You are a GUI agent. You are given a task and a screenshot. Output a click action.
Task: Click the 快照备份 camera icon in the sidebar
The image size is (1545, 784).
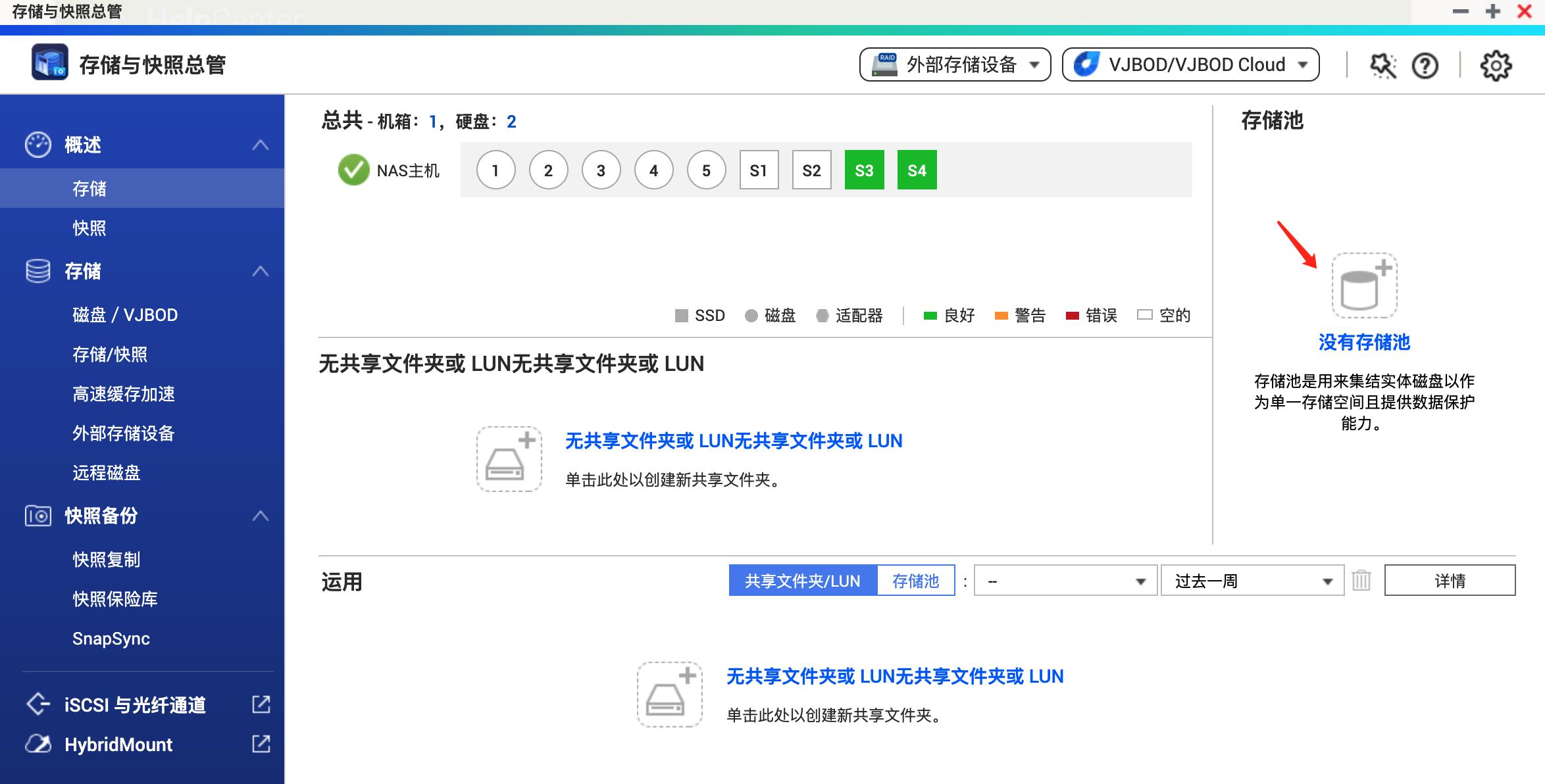38,516
